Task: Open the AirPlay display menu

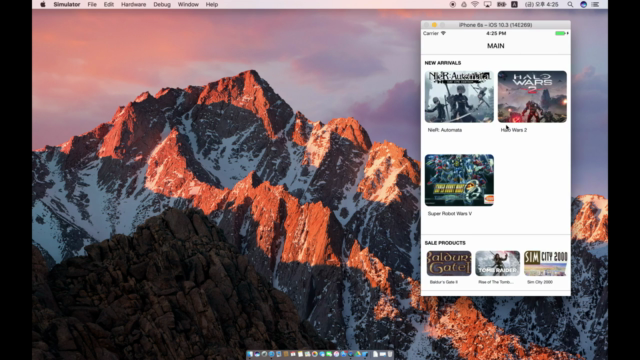Action: tap(487, 4)
